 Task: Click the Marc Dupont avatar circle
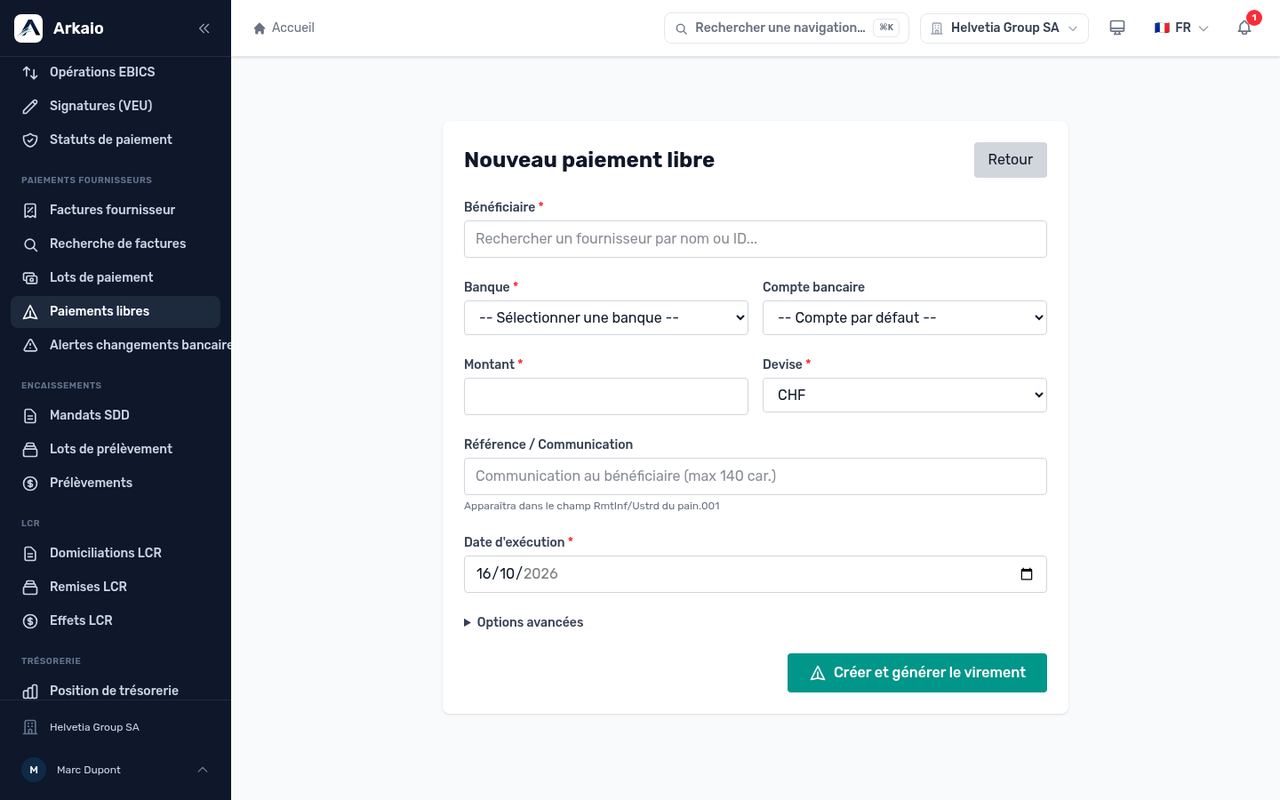tap(34, 770)
